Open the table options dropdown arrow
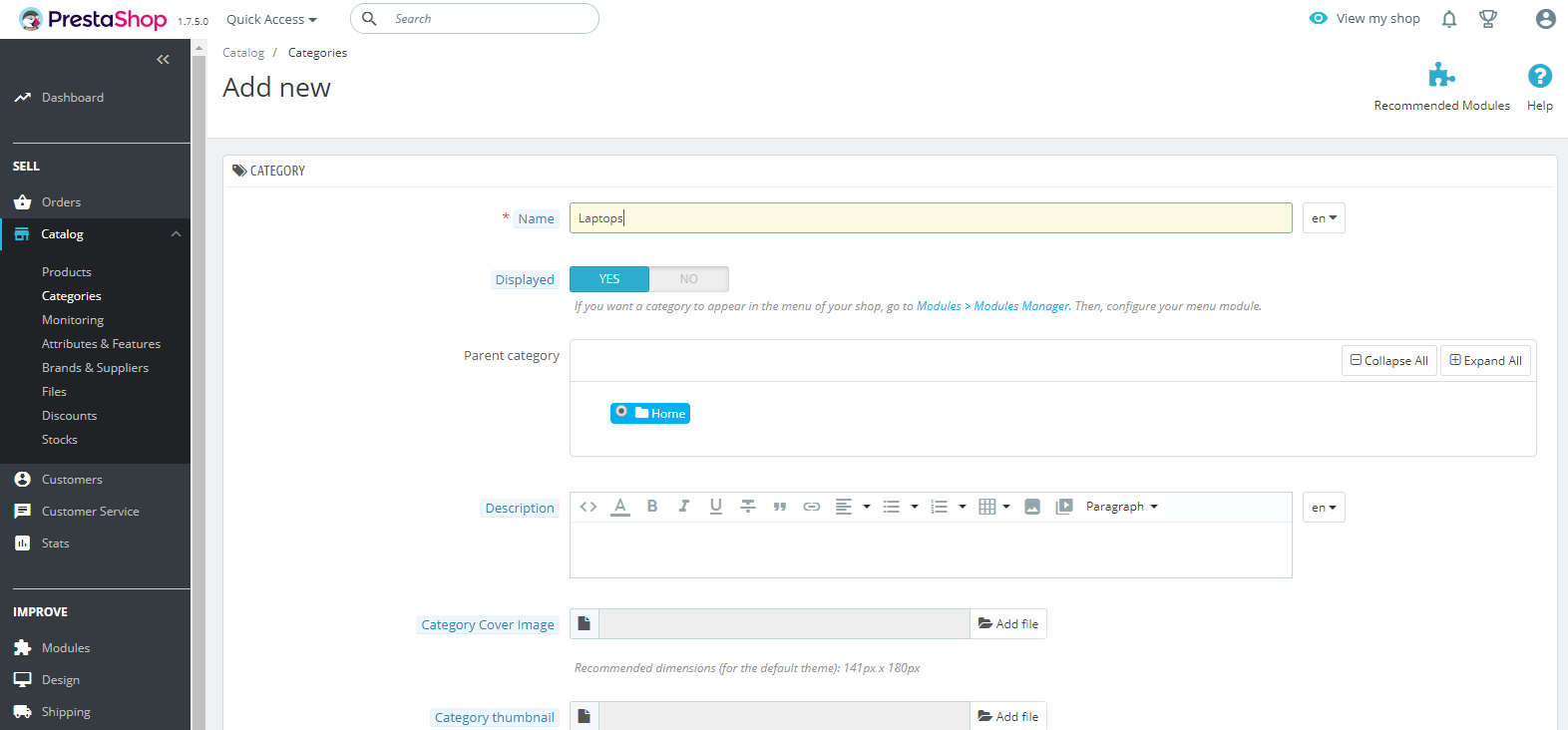 pyautogui.click(x=1006, y=507)
